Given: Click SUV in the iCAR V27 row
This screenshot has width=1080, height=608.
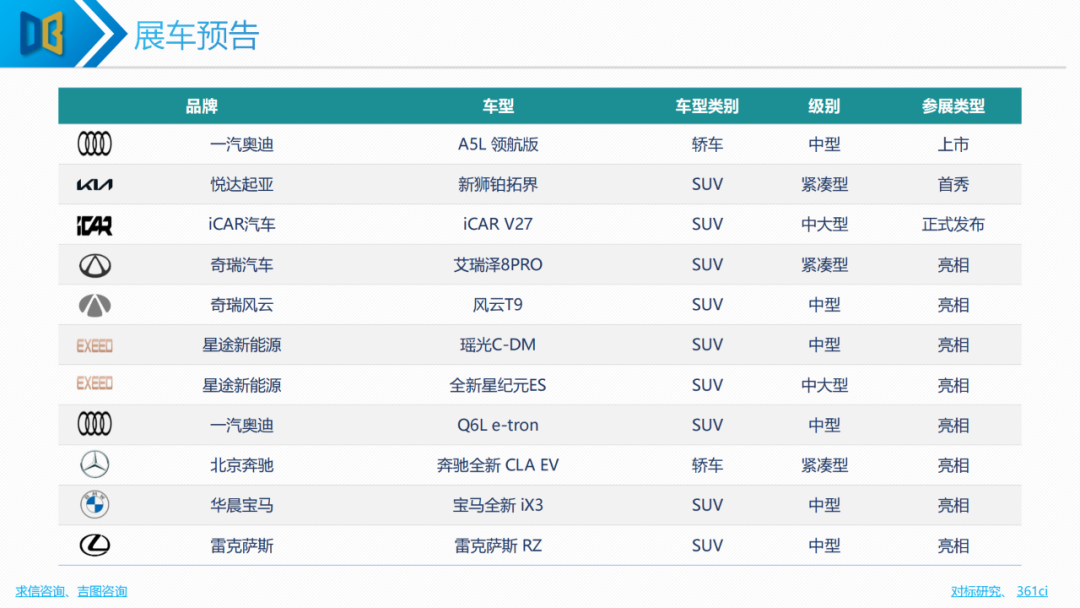Looking at the screenshot, I should tap(707, 224).
